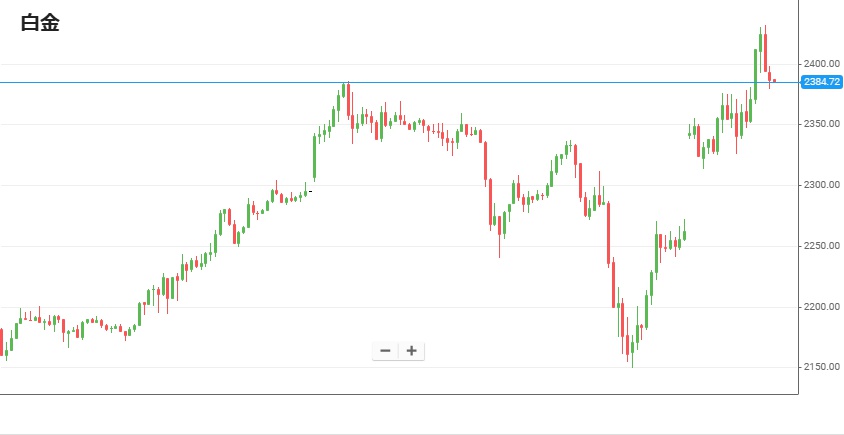Click the blue horizontal current price line

(x=200, y=82)
